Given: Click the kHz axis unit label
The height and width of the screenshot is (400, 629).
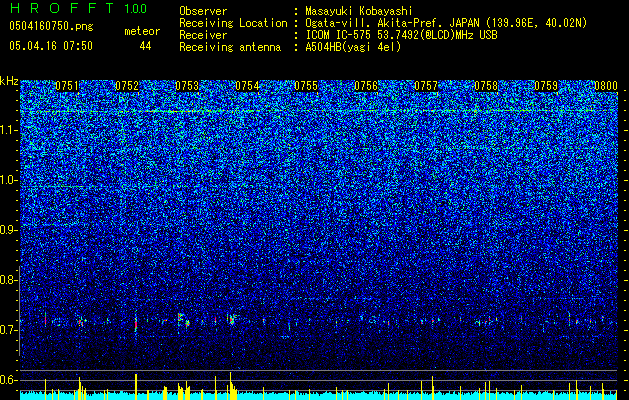Looking at the screenshot, I should pyautogui.click(x=9, y=81).
